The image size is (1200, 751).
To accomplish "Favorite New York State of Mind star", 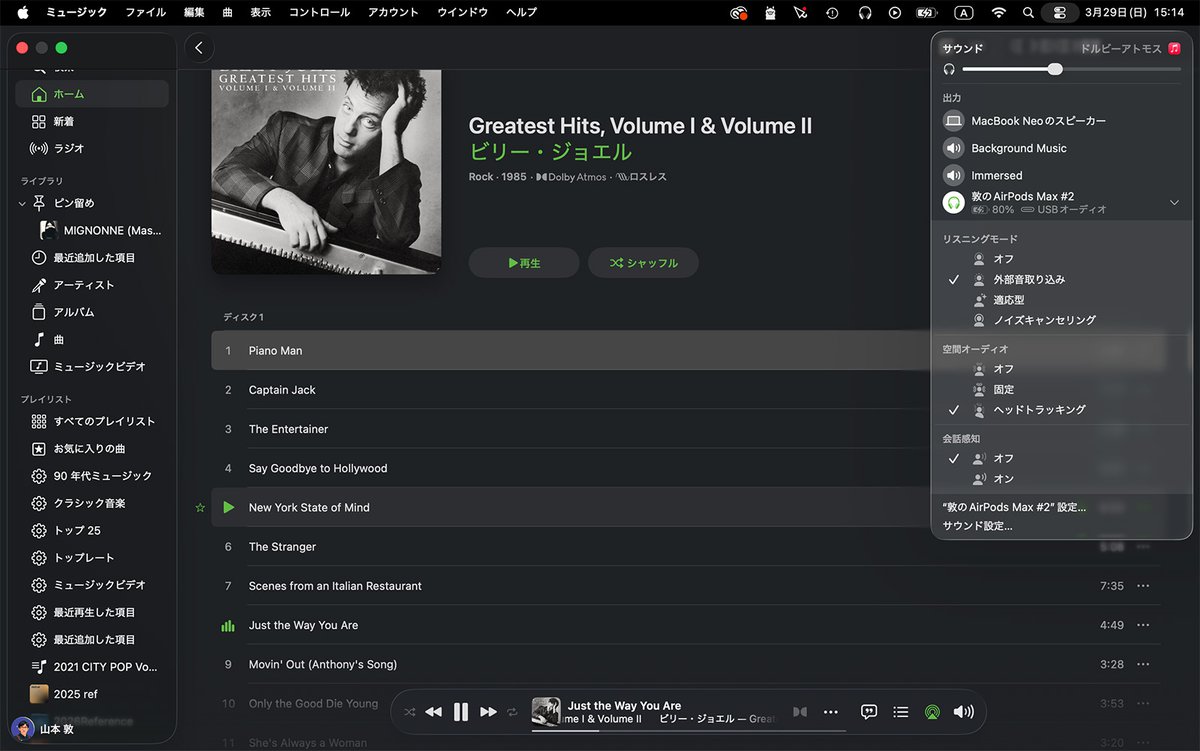I will click(x=200, y=508).
